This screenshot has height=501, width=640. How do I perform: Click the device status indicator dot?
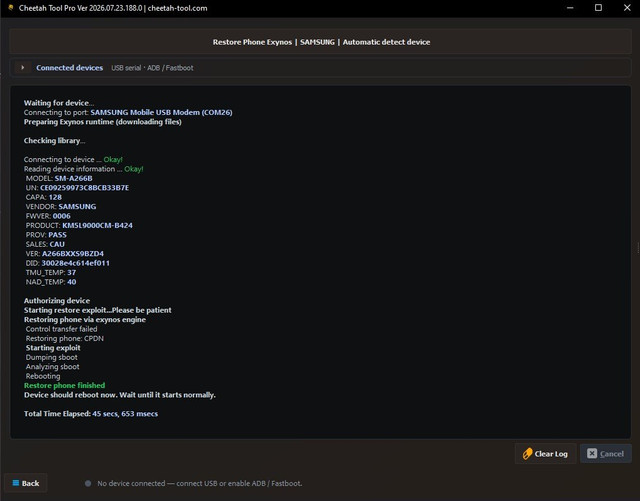pos(88,483)
